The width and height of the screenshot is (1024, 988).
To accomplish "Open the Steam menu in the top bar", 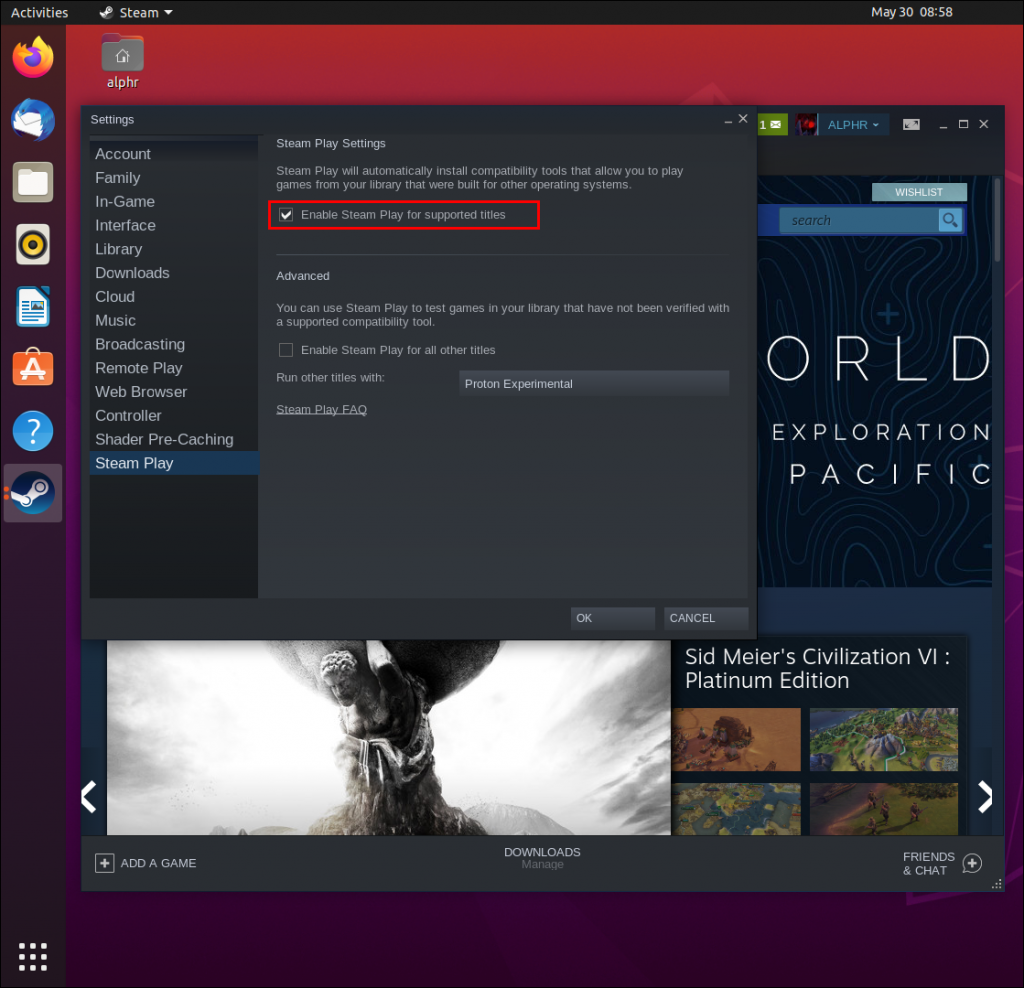I will (x=135, y=12).
